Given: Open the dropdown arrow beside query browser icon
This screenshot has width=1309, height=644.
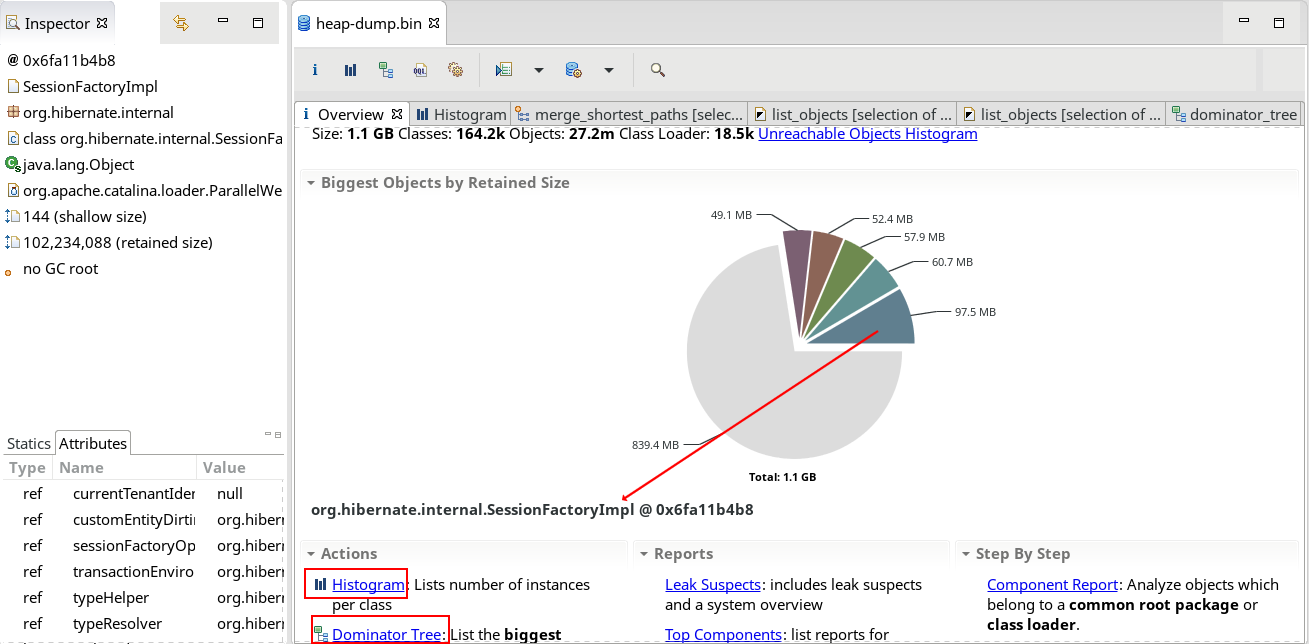Looking at the screenshot, I should coord(608,70).
